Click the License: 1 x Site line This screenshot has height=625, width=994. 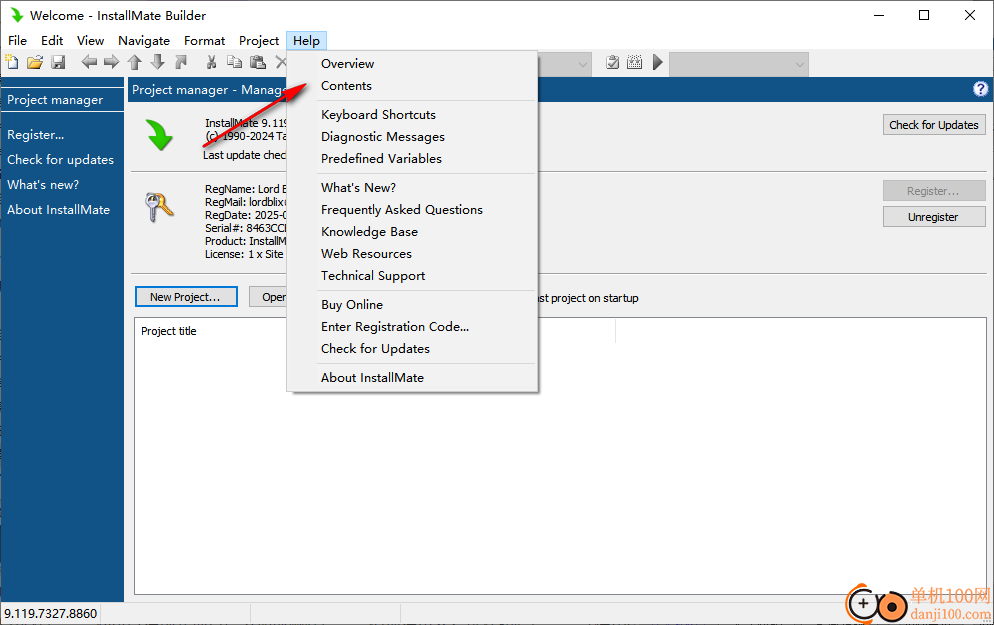coord(244,254)
